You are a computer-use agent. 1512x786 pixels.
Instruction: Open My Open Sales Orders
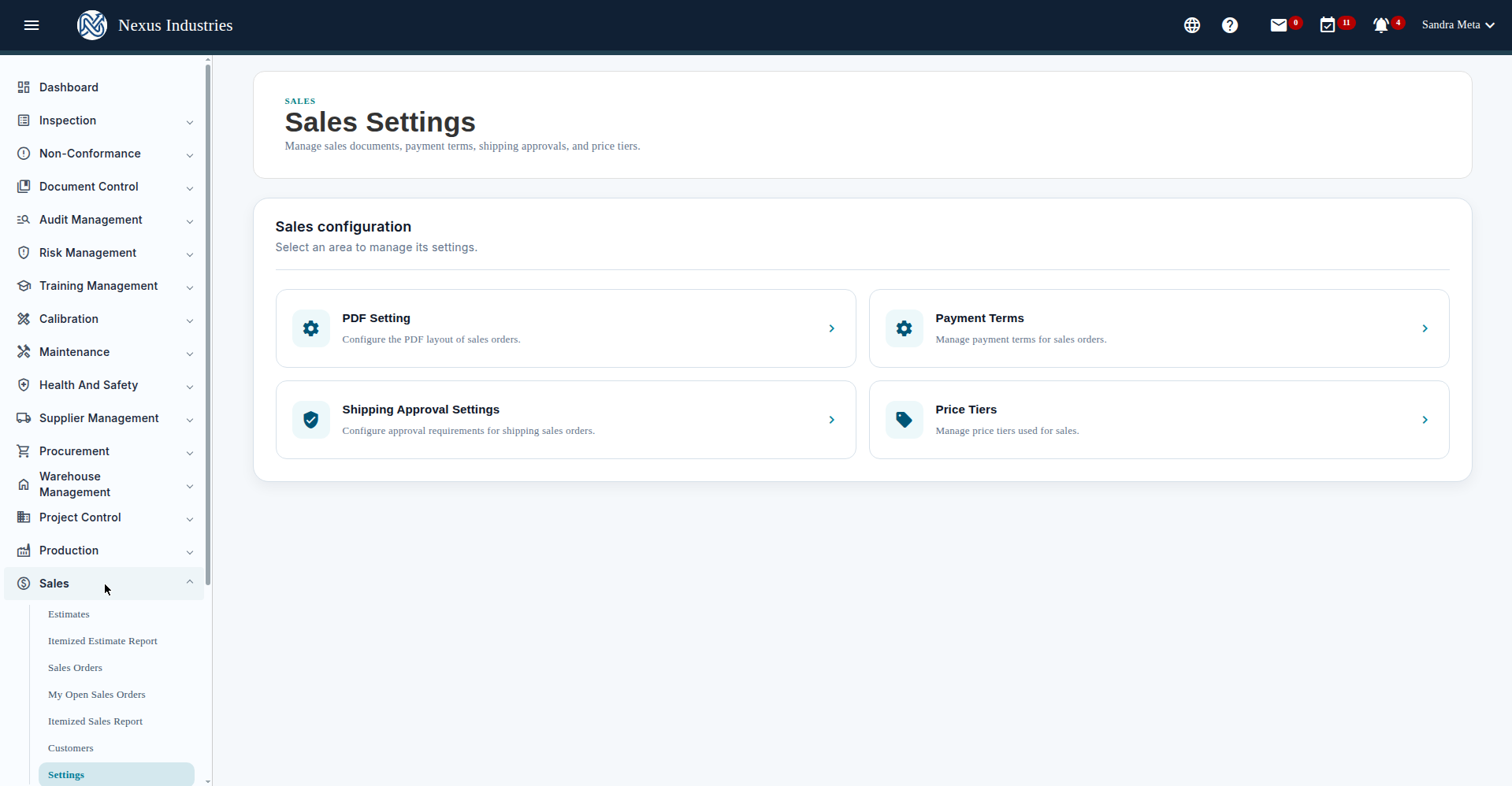pos(97,695)
